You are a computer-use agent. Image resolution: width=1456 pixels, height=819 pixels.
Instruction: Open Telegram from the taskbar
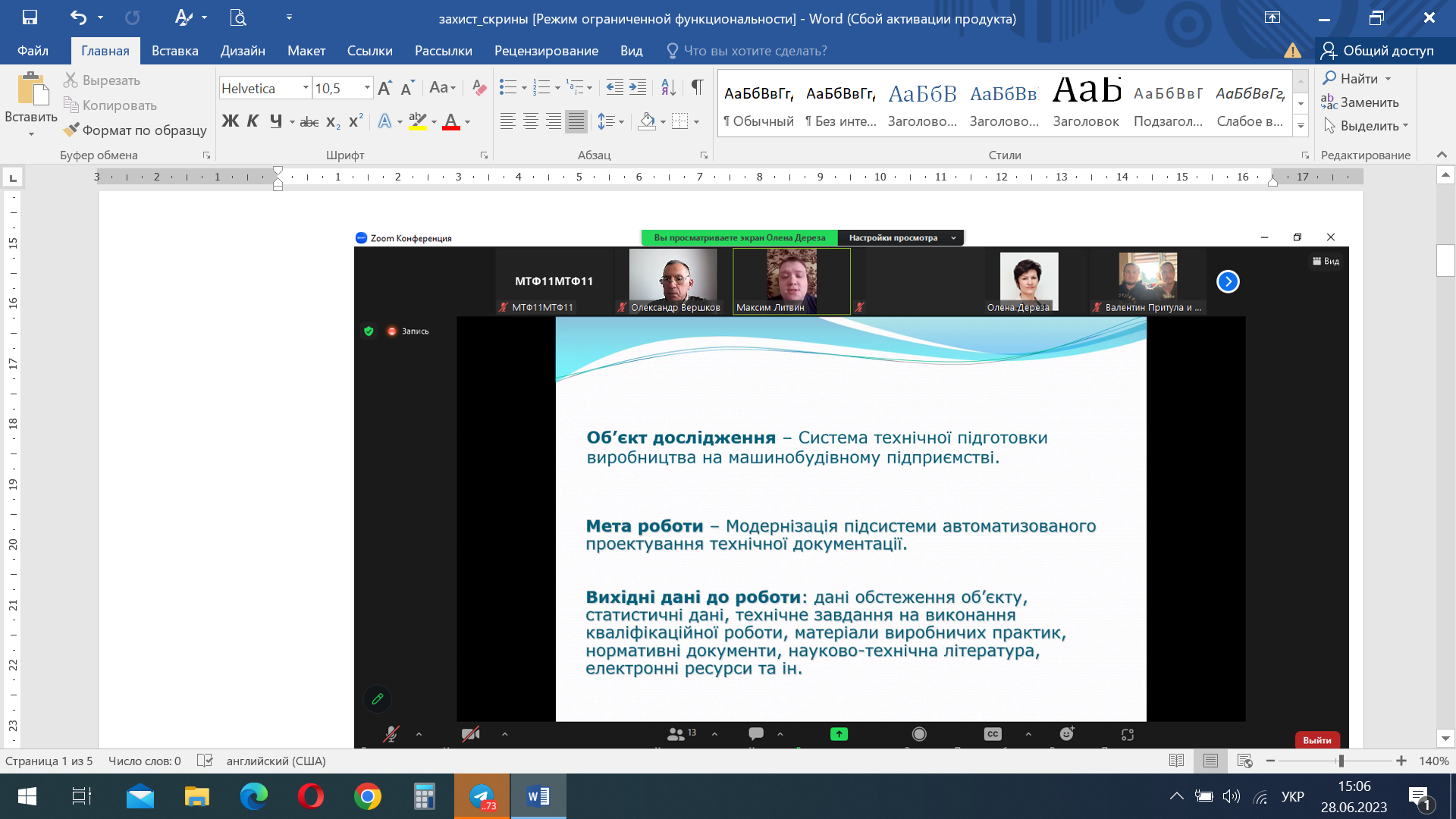tap(482, 796)
